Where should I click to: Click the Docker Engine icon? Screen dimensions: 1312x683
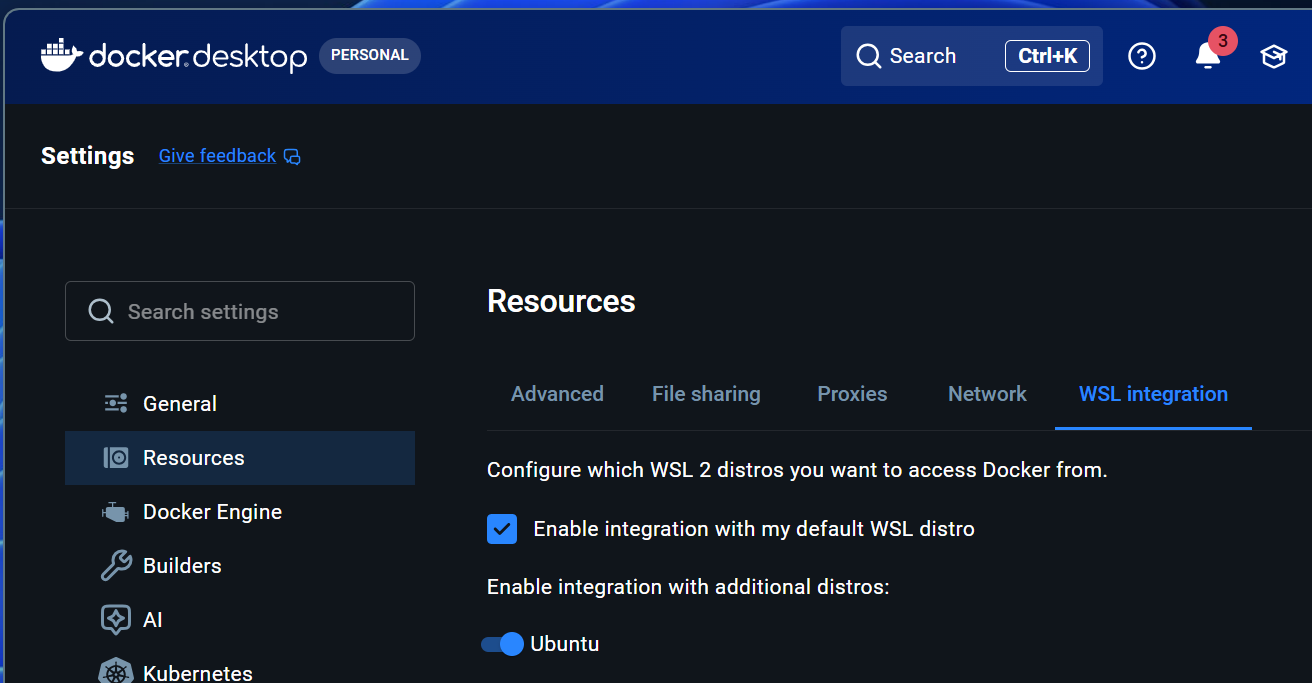116,511
